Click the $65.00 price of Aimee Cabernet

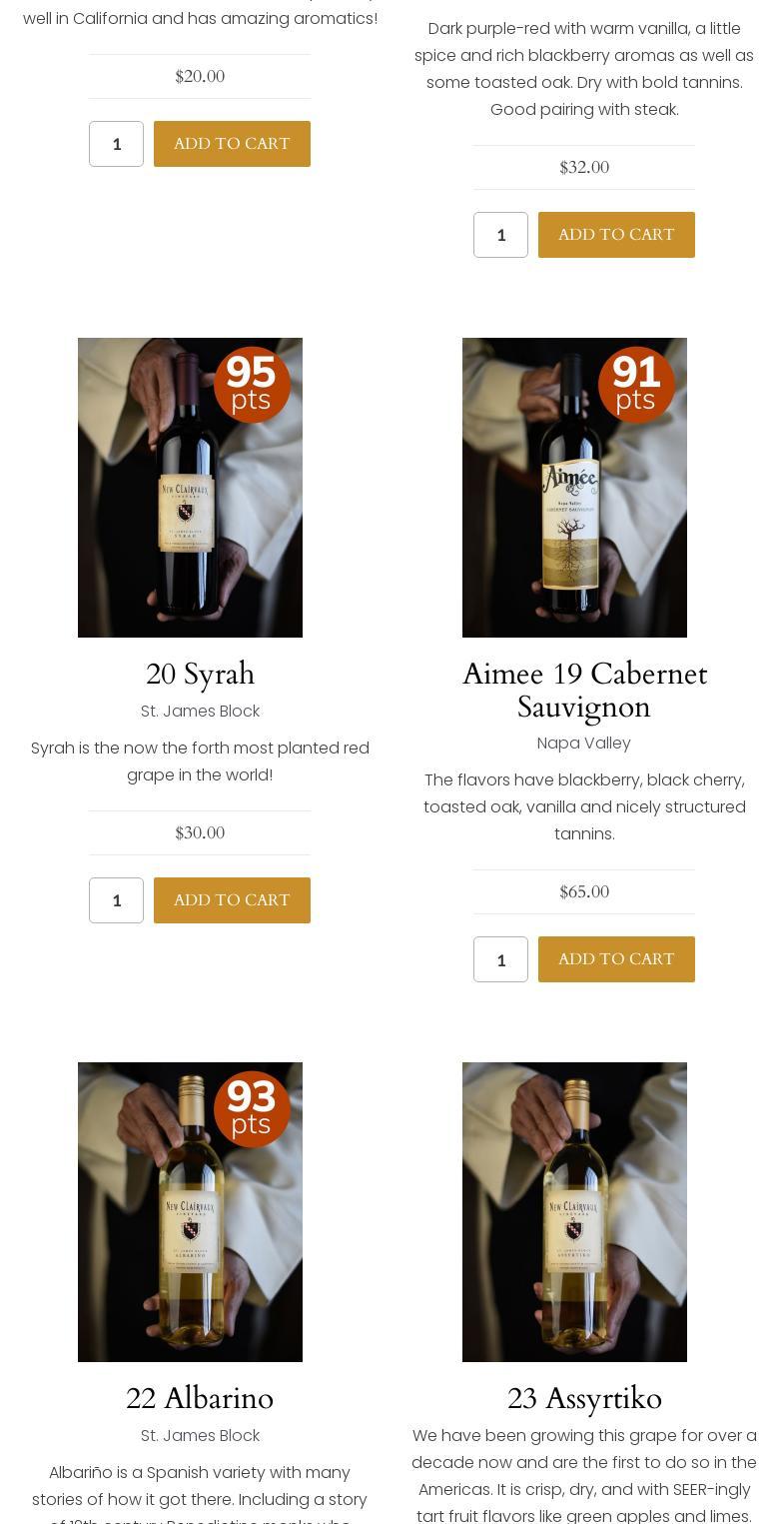coord(584,891)
